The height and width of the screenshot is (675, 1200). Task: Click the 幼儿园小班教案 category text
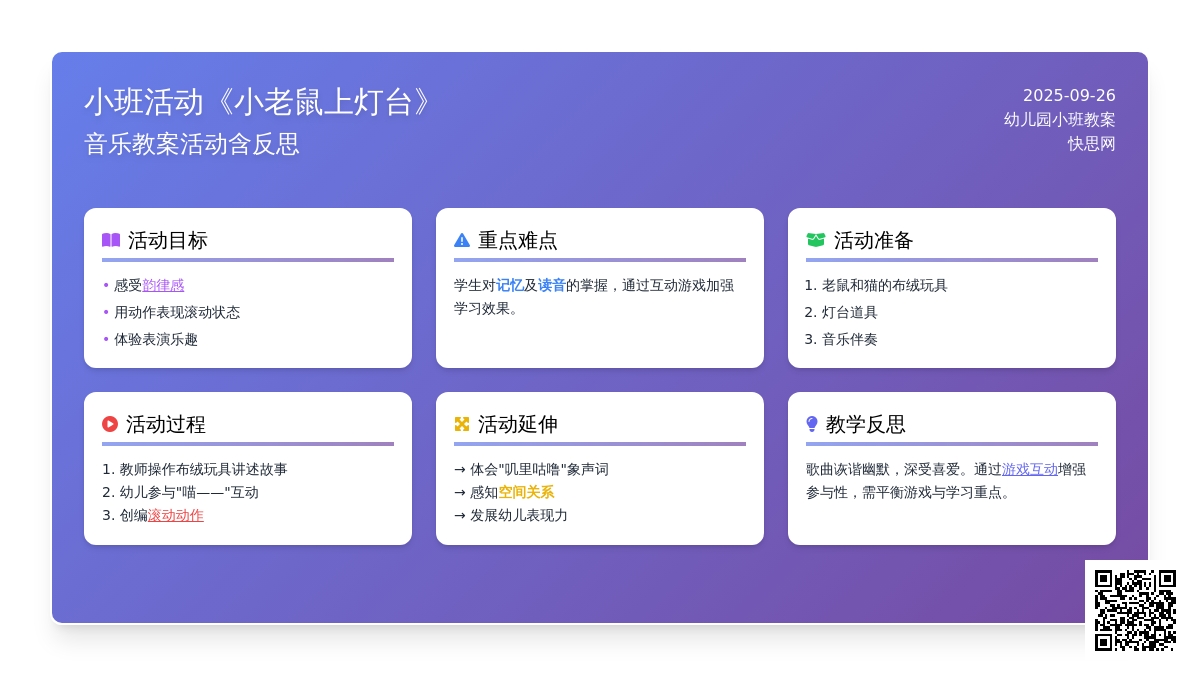[1059, 120]
